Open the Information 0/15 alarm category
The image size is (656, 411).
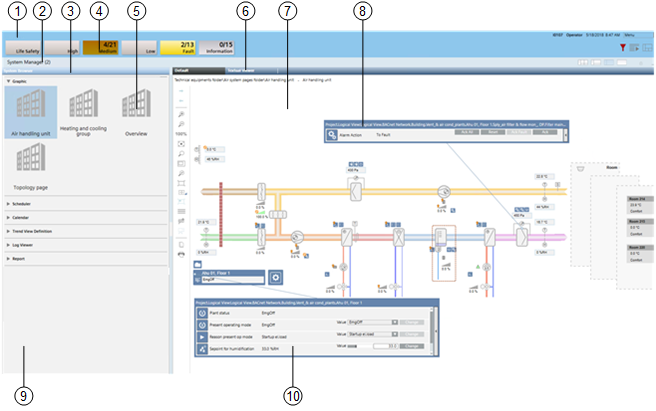(218, 47)
